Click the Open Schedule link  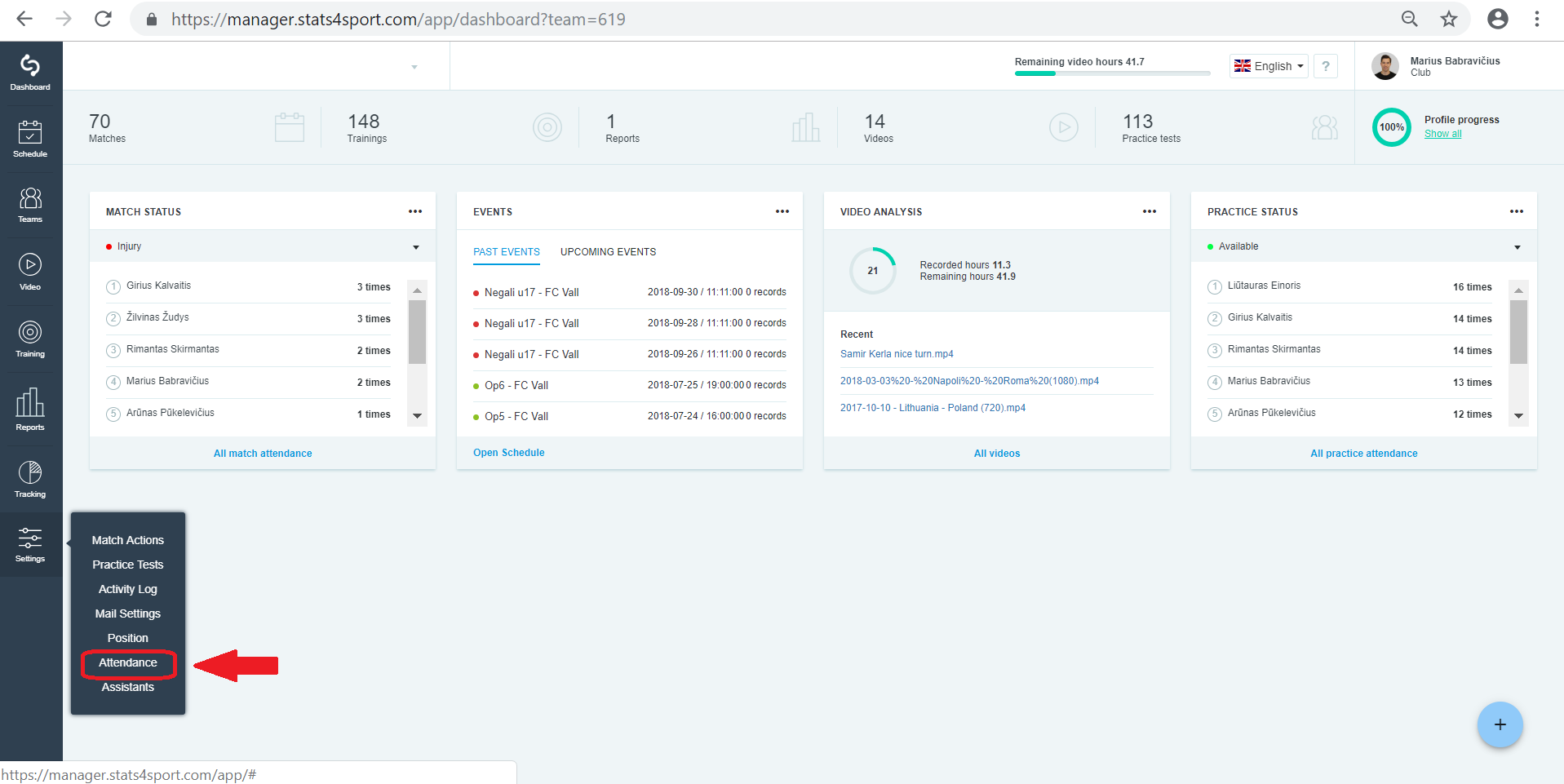pyautogui.click(x=509, y=453)
